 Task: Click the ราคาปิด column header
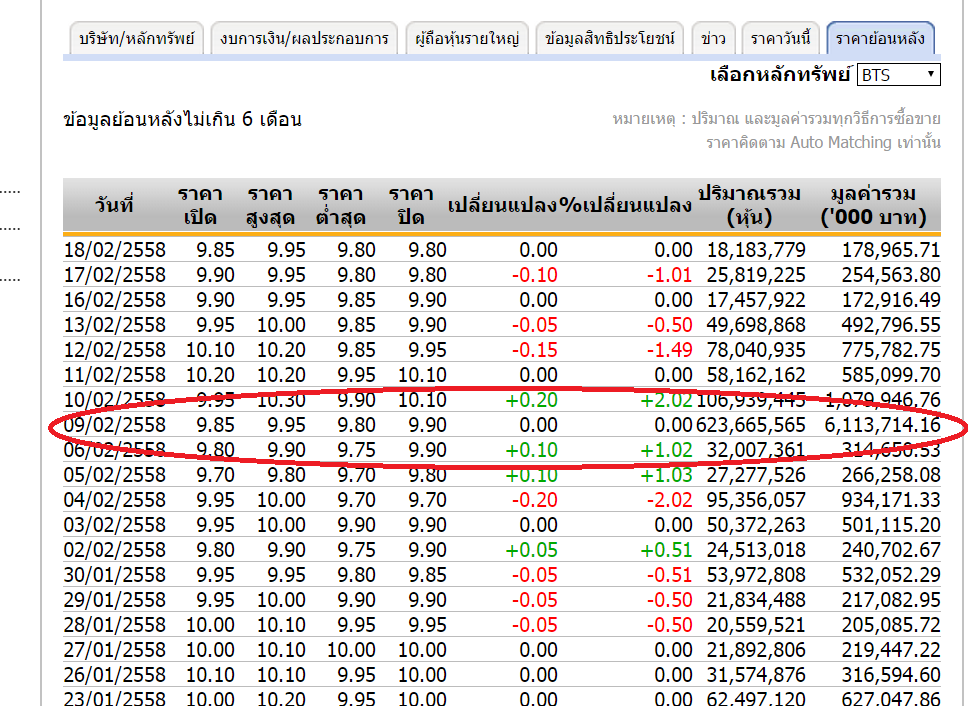tap(411, 206)
